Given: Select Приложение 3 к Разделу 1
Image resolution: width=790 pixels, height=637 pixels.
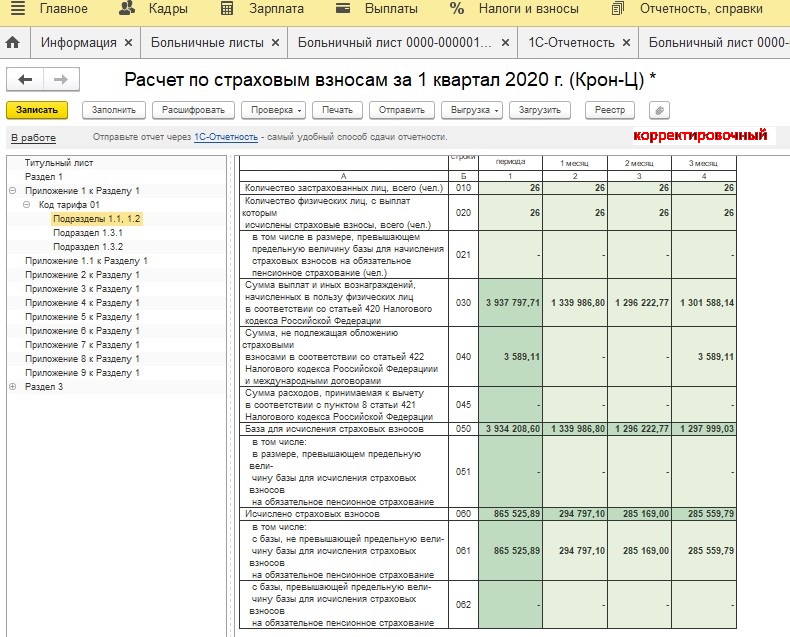Looking at the screenshot, I should [82, 289].
